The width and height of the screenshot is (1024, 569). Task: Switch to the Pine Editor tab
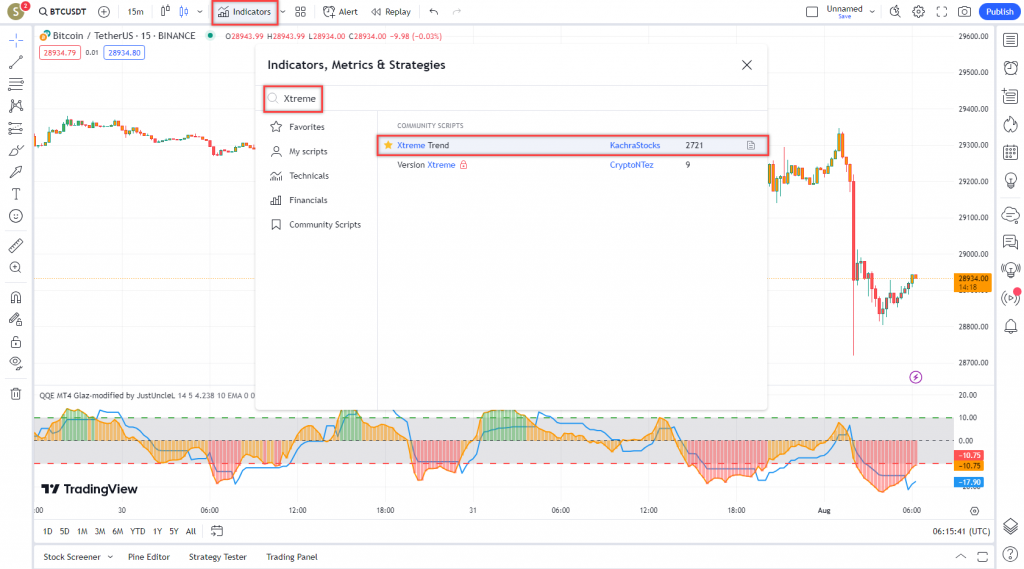149,557
